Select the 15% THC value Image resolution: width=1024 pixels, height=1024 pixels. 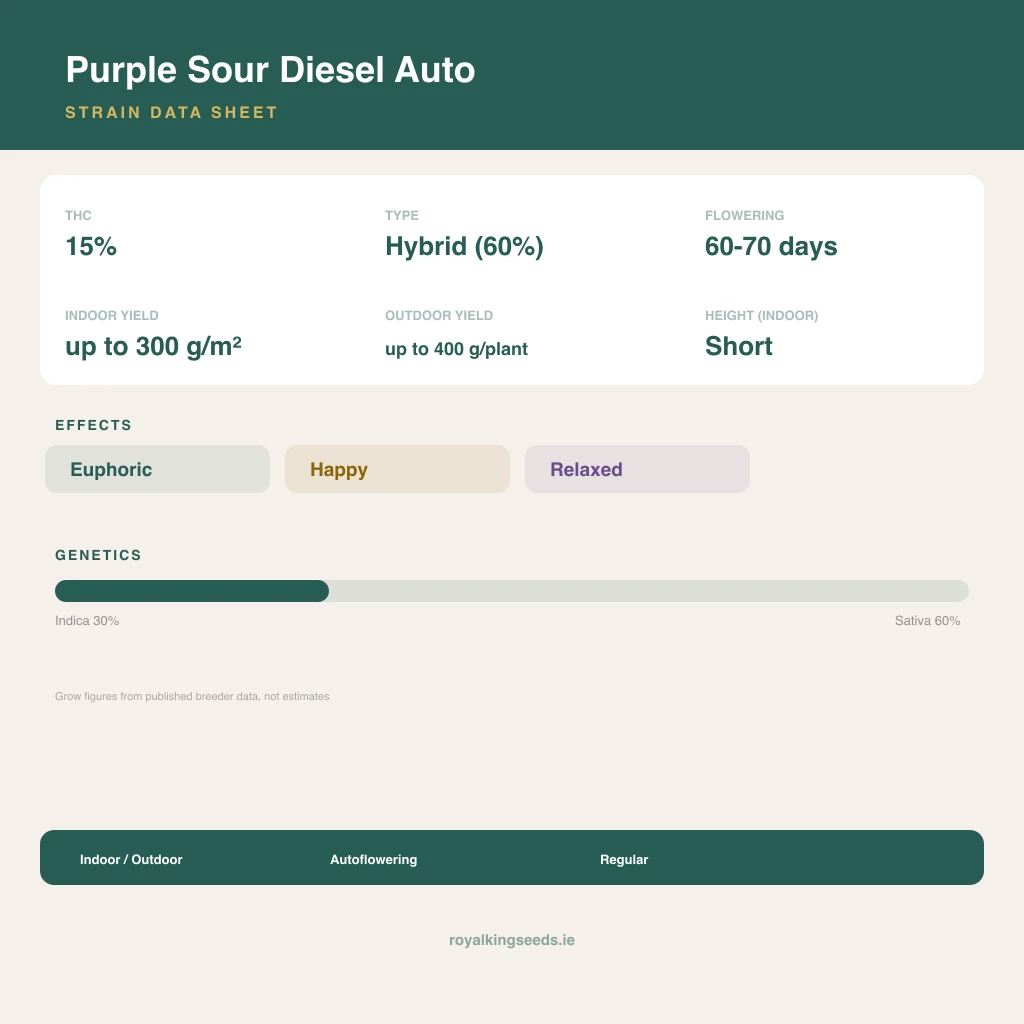(x=91, y=246)
